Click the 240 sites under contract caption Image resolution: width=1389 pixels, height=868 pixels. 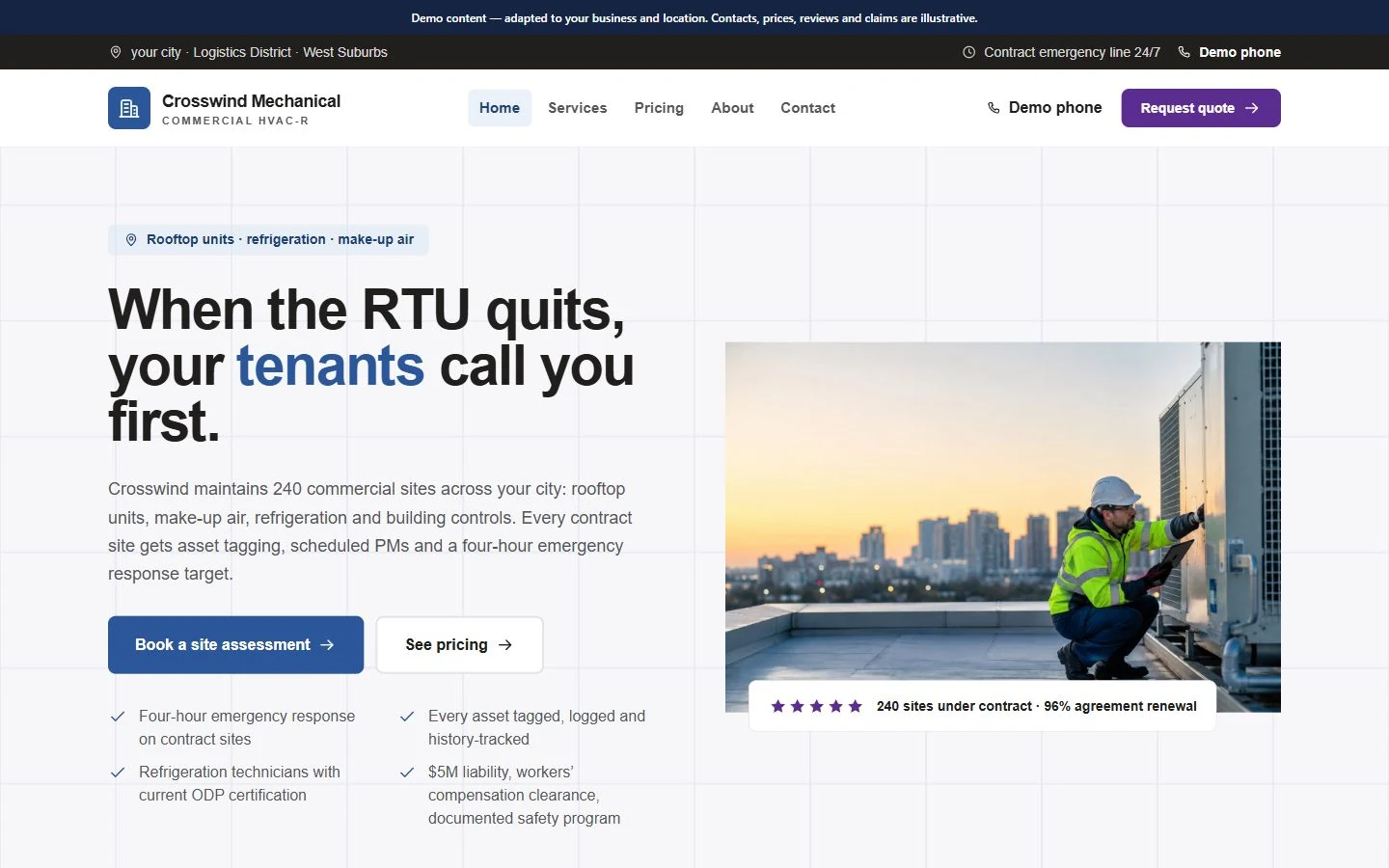(1037, 706)
